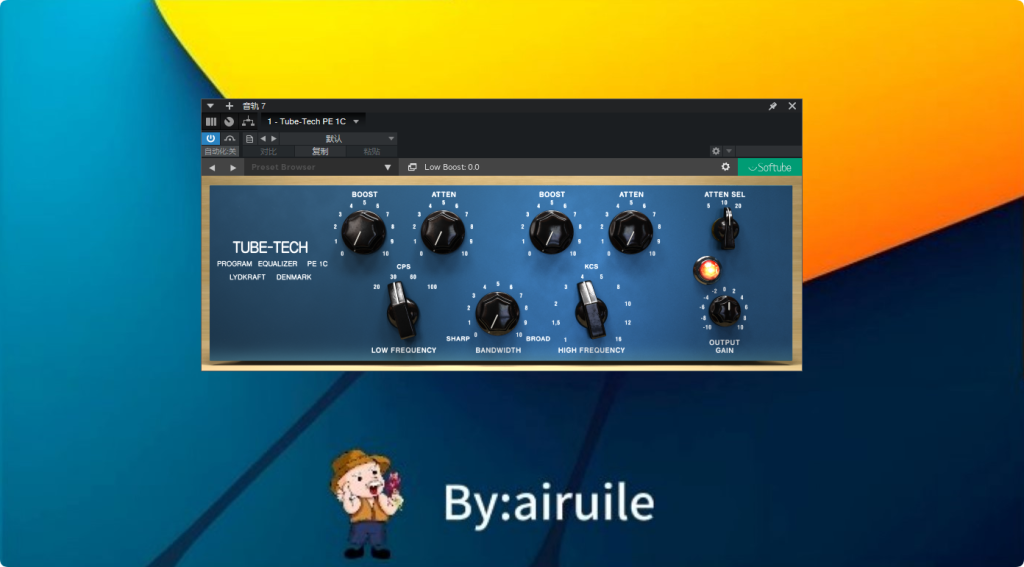The height and width of the screenshot is (567, 1024).
Task: Expand the arrow next to host gear icon
Action: 729,151
